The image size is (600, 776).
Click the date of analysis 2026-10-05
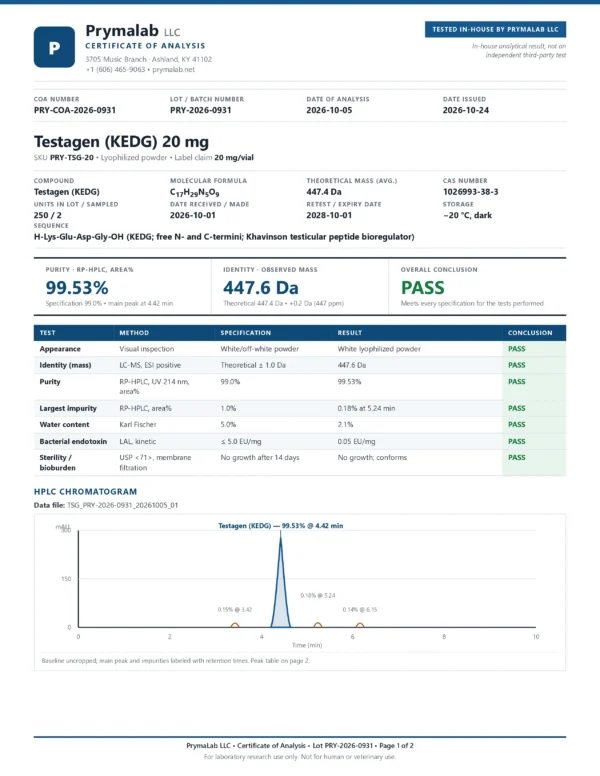point(329,110)
